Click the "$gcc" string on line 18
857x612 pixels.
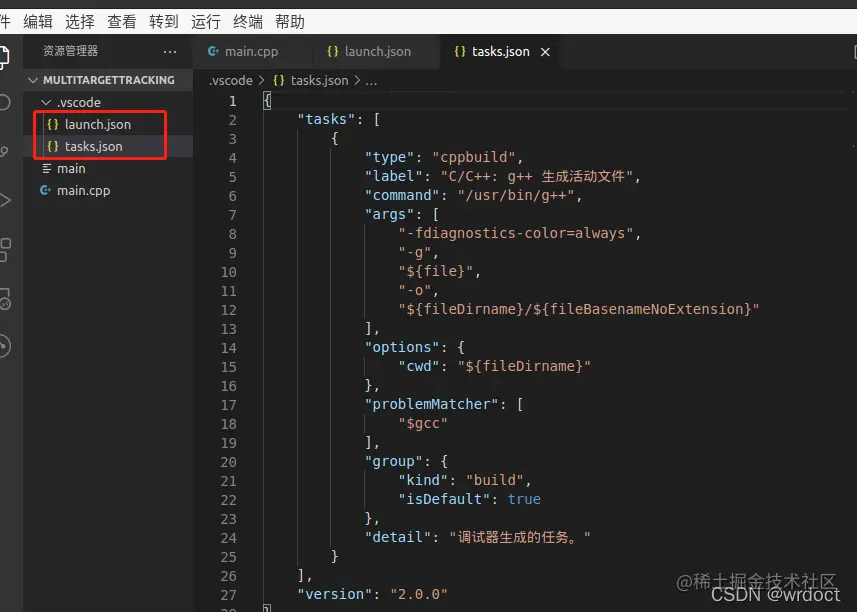click(x=423, y=423)
